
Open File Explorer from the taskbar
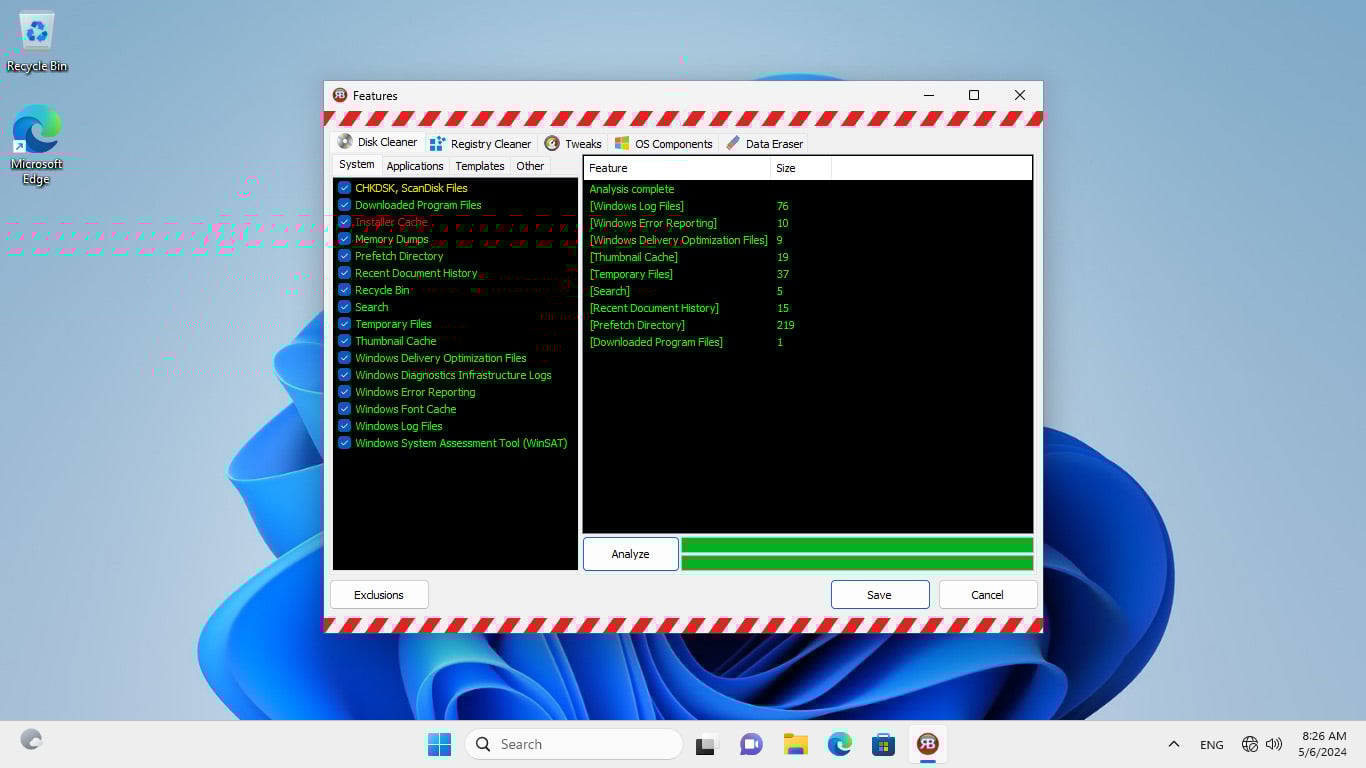click(795, 744)
